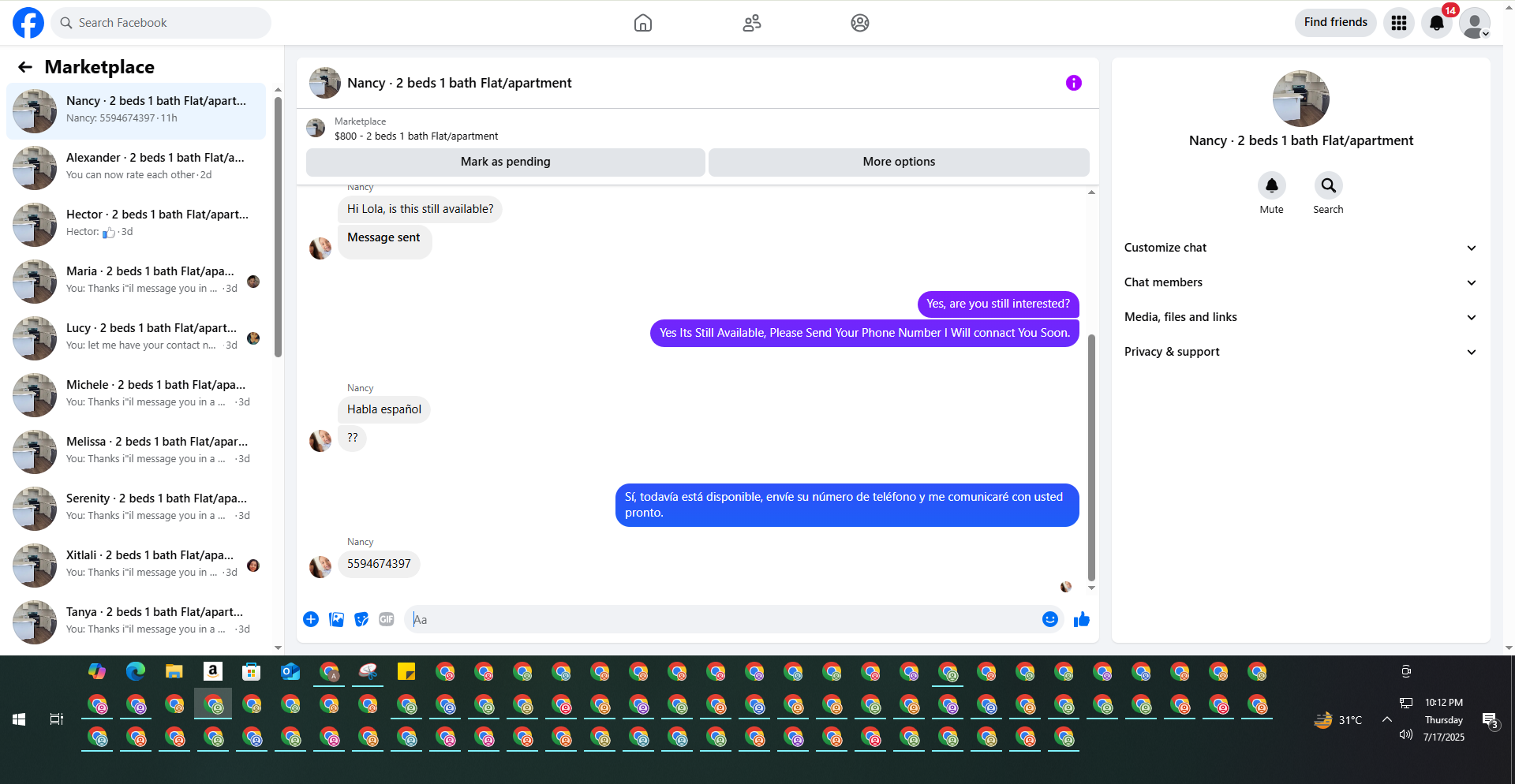This screenshot has height=784, width=1515.
Task: Go back using the Marketplace arrow
Action: coord(25,67)
